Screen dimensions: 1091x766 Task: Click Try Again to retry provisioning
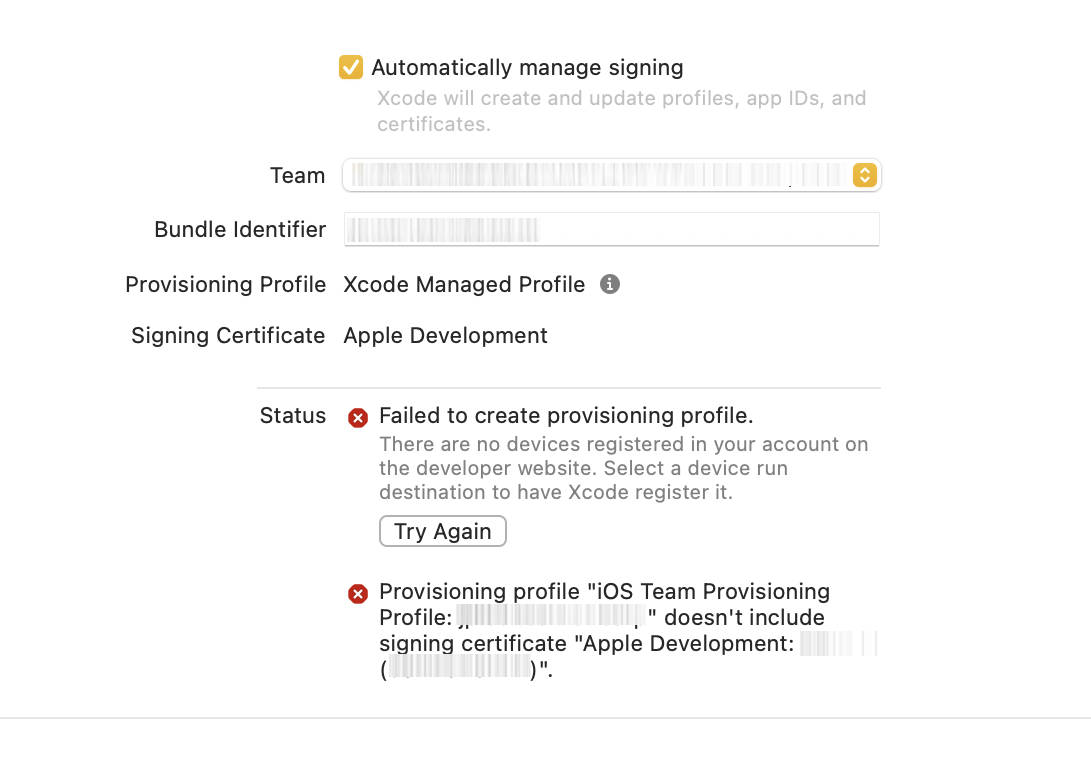pos(442,531)
